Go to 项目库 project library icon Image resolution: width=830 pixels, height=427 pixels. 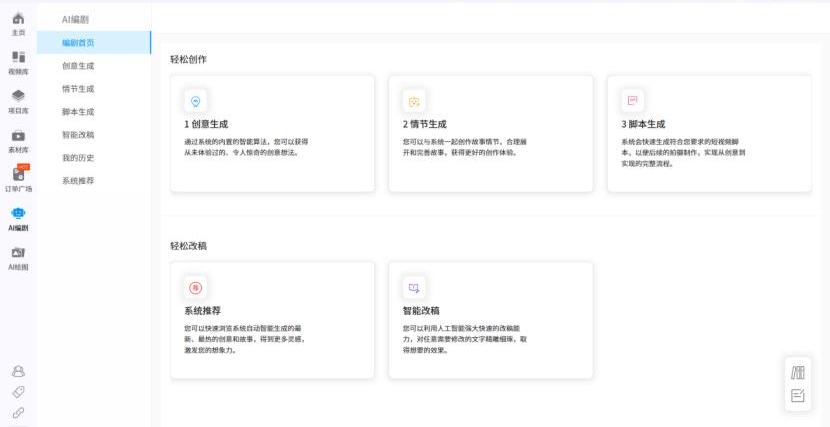pyautogui.click(x=18, y=96)
